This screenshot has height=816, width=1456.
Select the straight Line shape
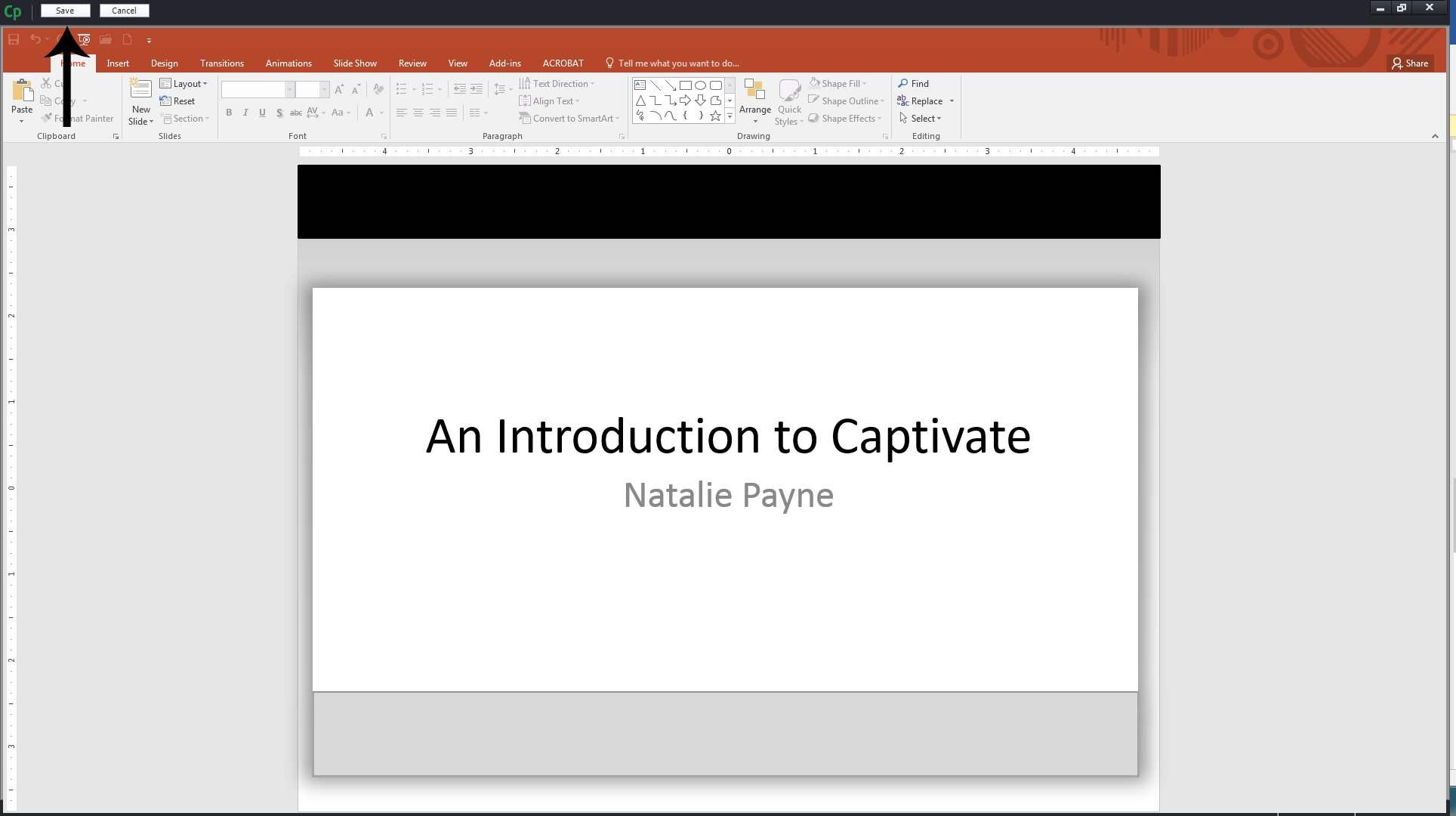point(656,85)
